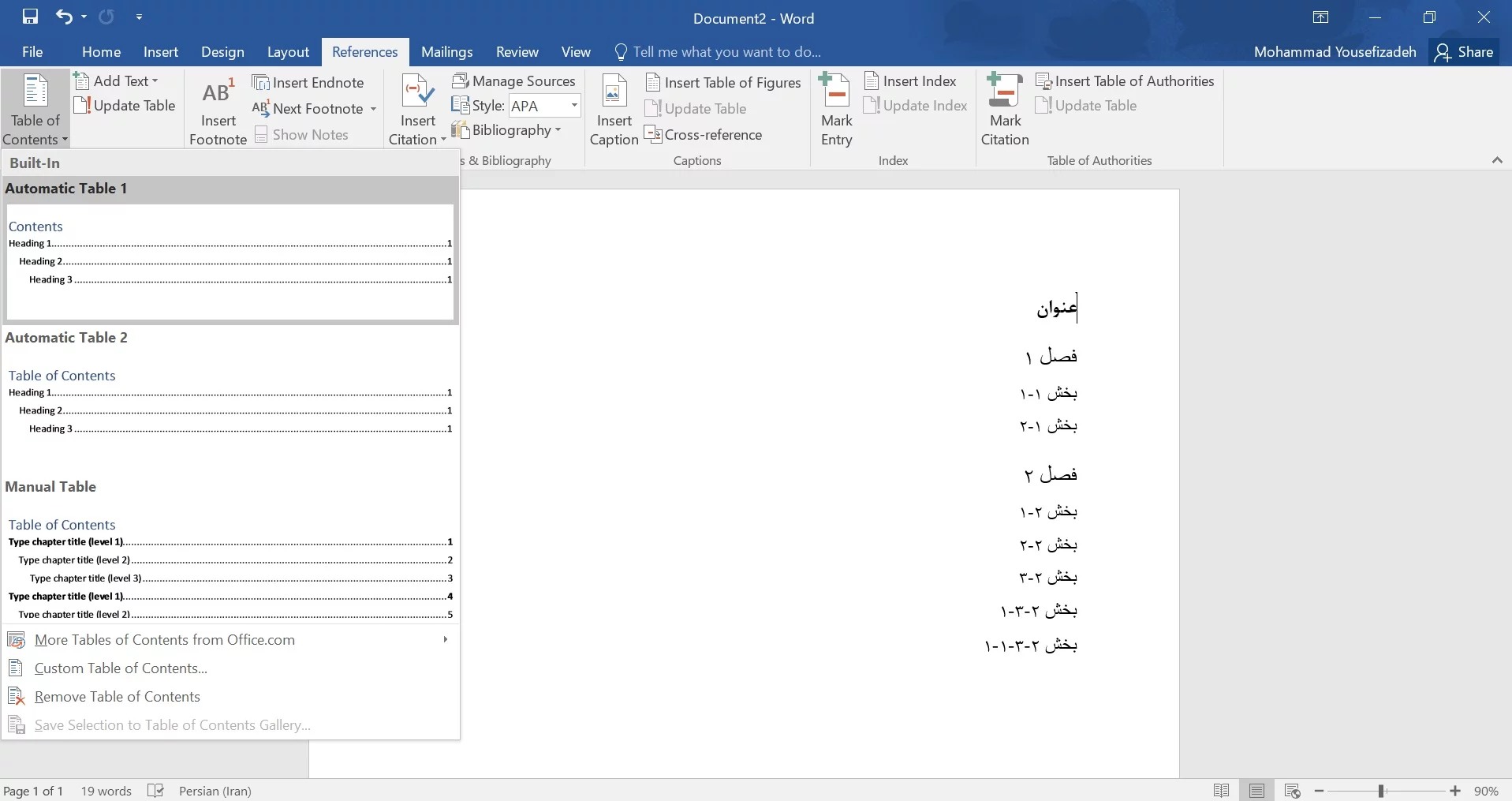
Task: Click the Undo arrow icon
Action: 64,17
